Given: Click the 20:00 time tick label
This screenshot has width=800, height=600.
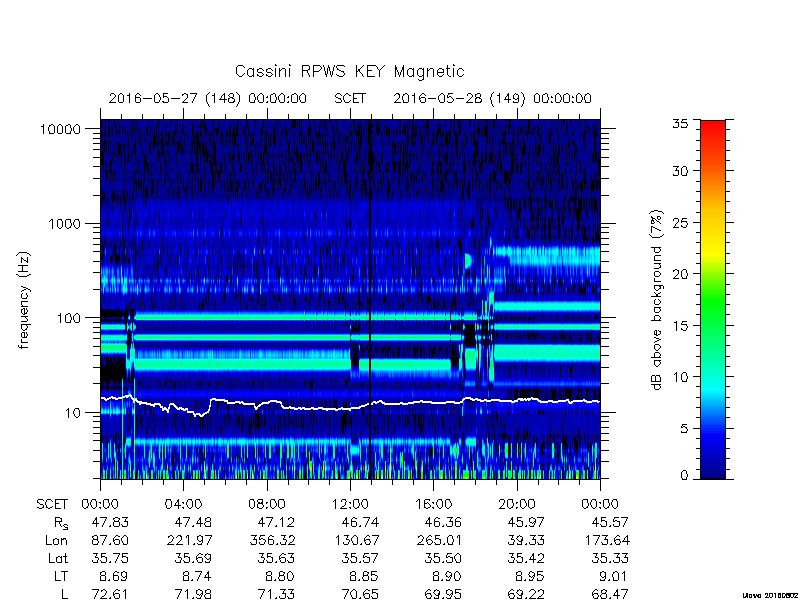Looking at the screenshot, I should 517,504.
